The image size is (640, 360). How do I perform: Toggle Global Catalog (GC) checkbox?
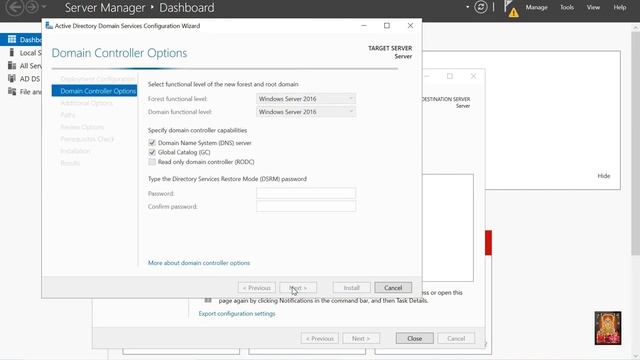pos(152,152)
